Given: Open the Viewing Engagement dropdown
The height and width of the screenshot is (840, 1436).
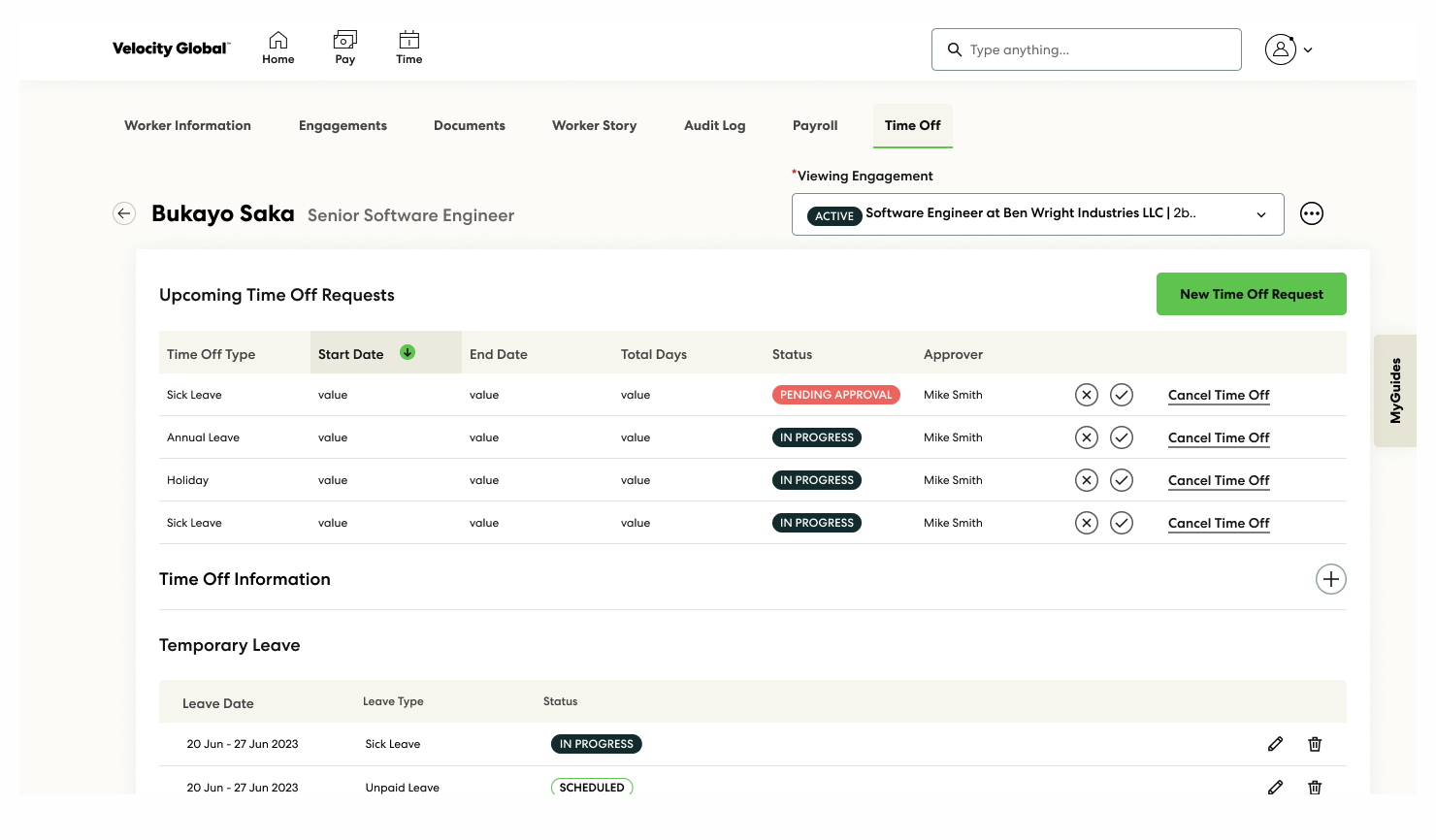Looking at the screenshot, I should pyautogui.click(x=1038, y=214).
